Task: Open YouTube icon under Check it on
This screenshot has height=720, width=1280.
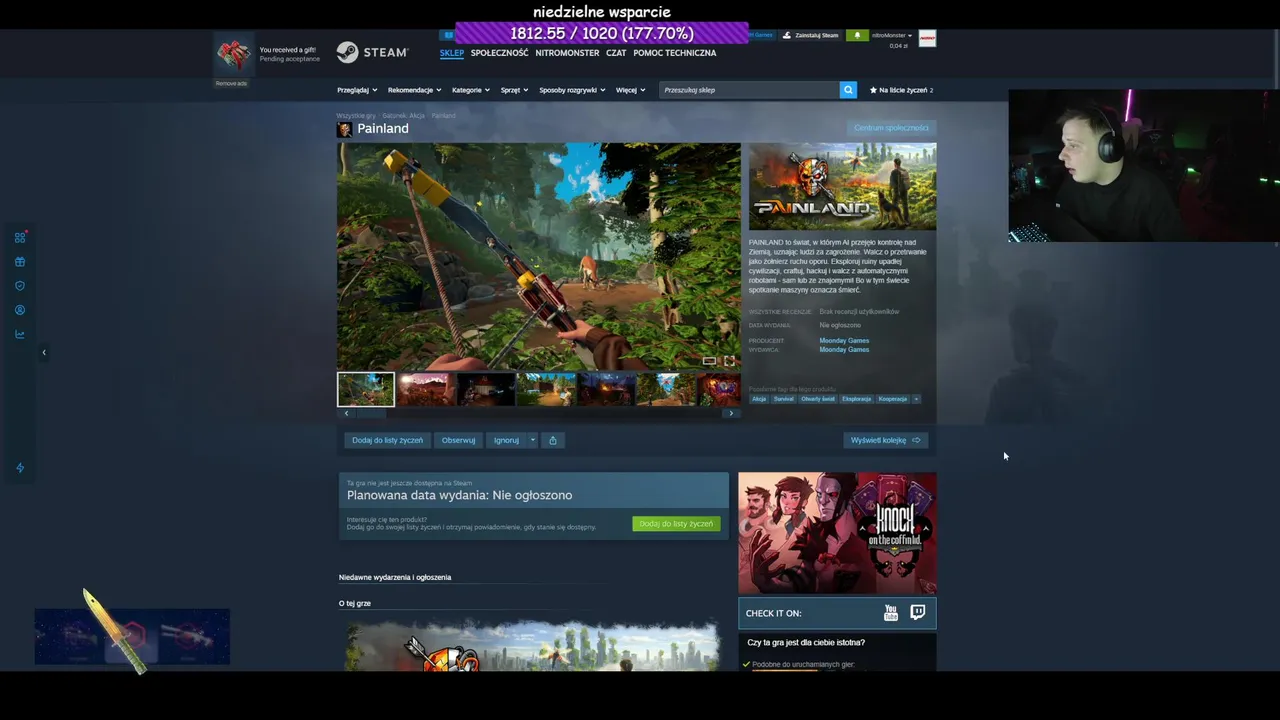Action: 891,613
